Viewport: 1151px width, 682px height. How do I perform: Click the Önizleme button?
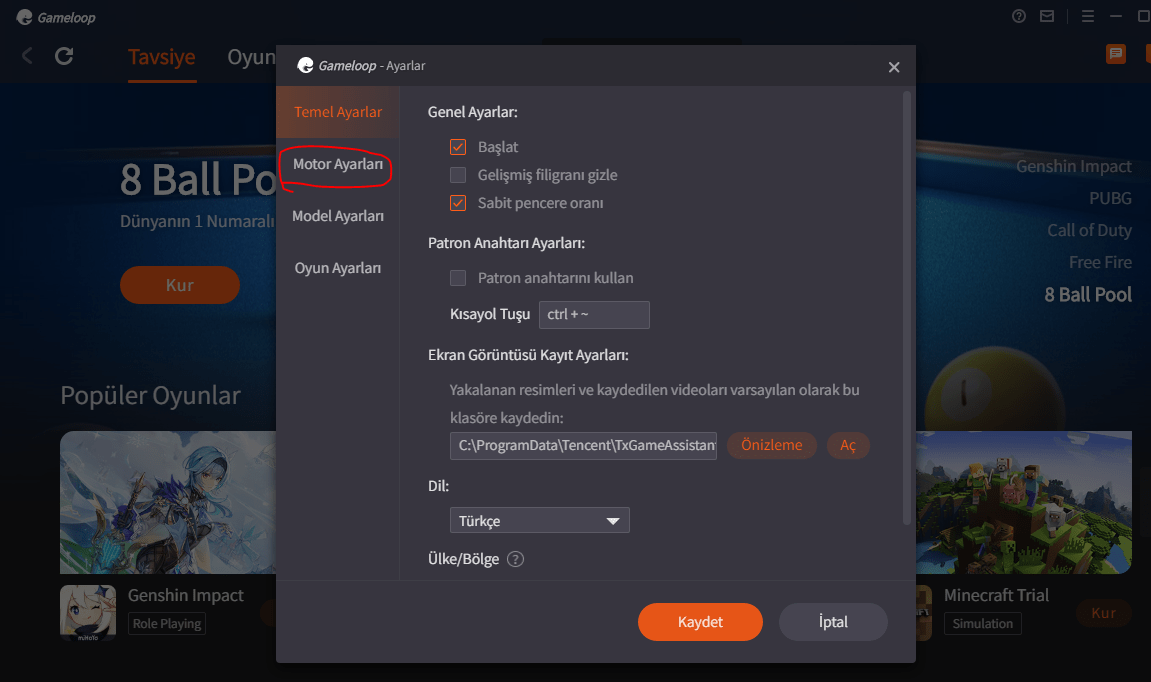pos(771,446)
